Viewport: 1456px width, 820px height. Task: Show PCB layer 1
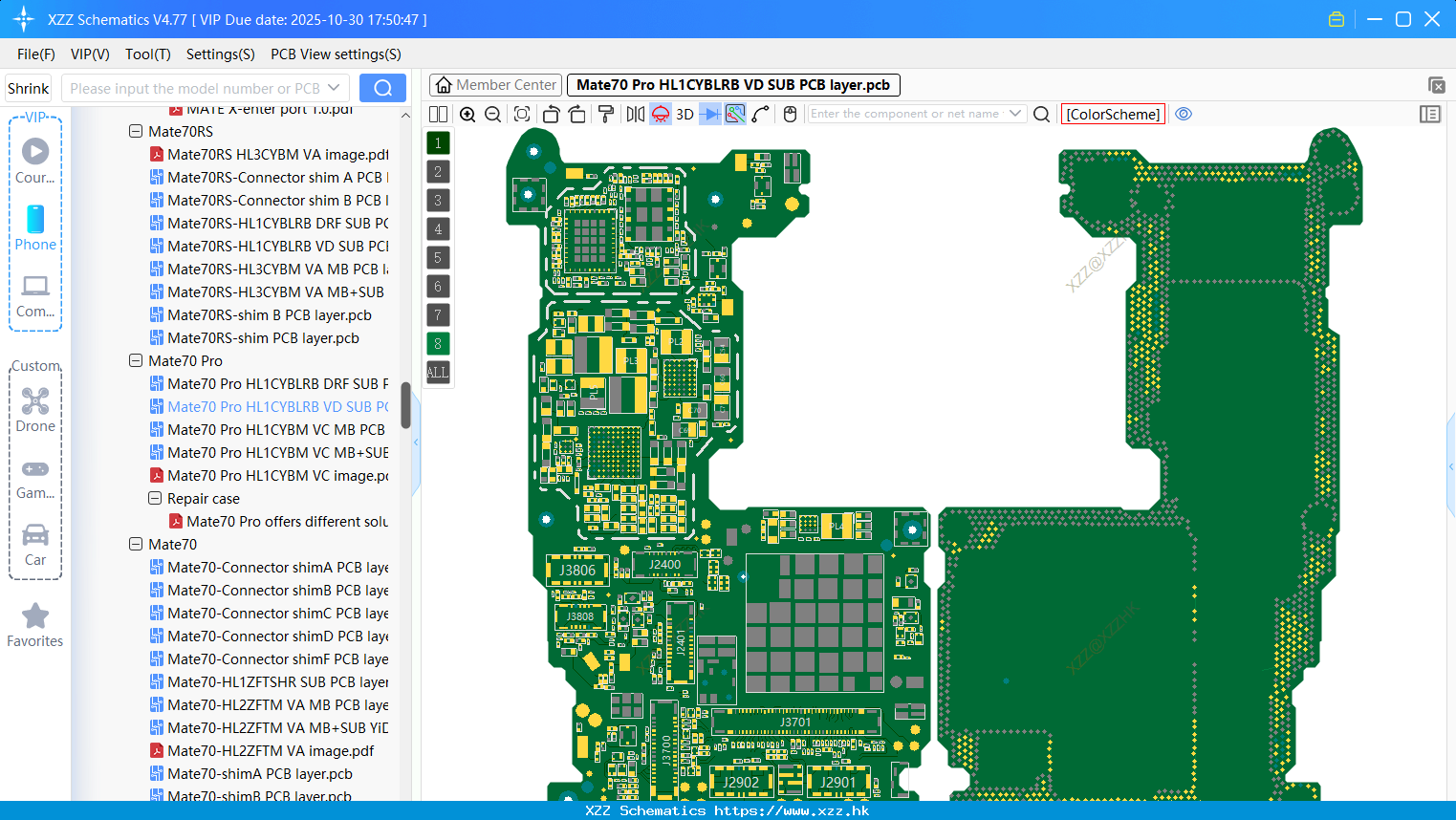(438, 143)
